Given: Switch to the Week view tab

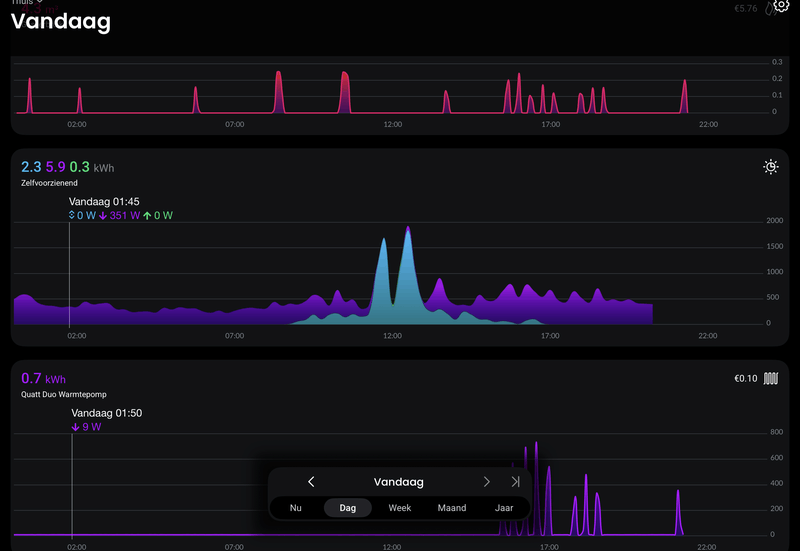Looking at the screenshot, I should [x=399, y=508].
